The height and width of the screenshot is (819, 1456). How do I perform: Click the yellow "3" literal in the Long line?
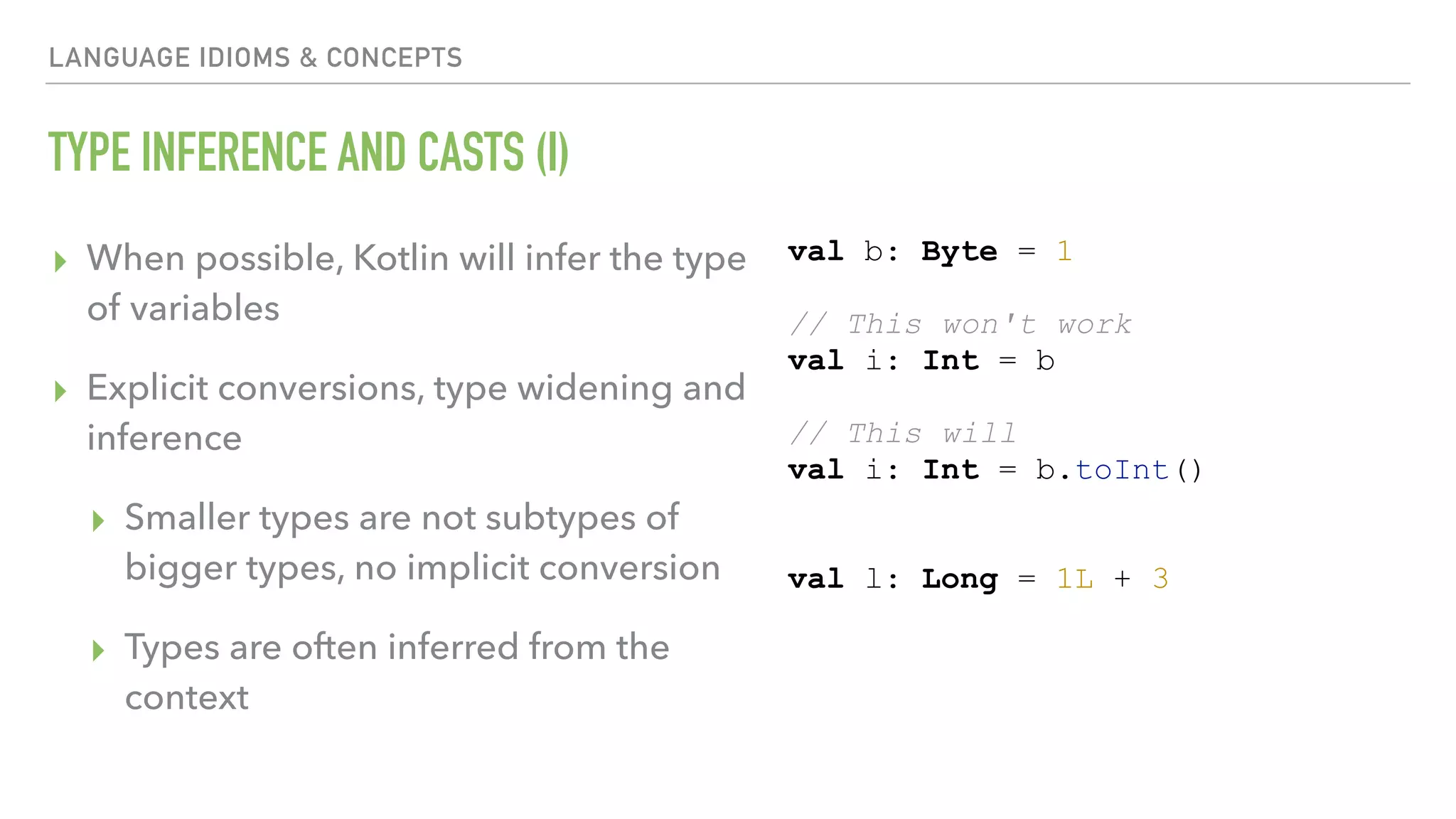[x=1160, y=579]
